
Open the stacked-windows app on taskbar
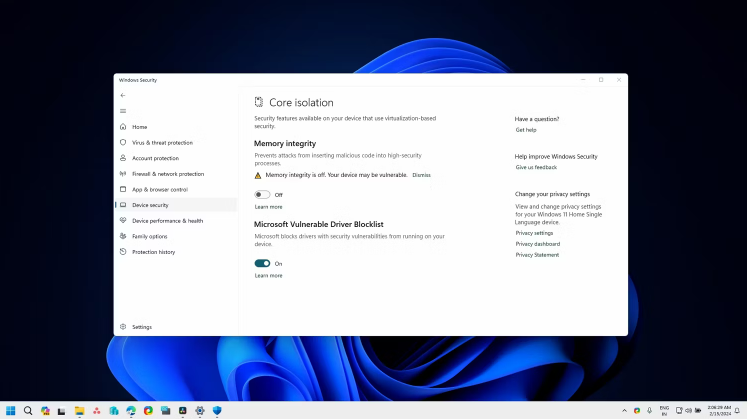click(165, 410)
